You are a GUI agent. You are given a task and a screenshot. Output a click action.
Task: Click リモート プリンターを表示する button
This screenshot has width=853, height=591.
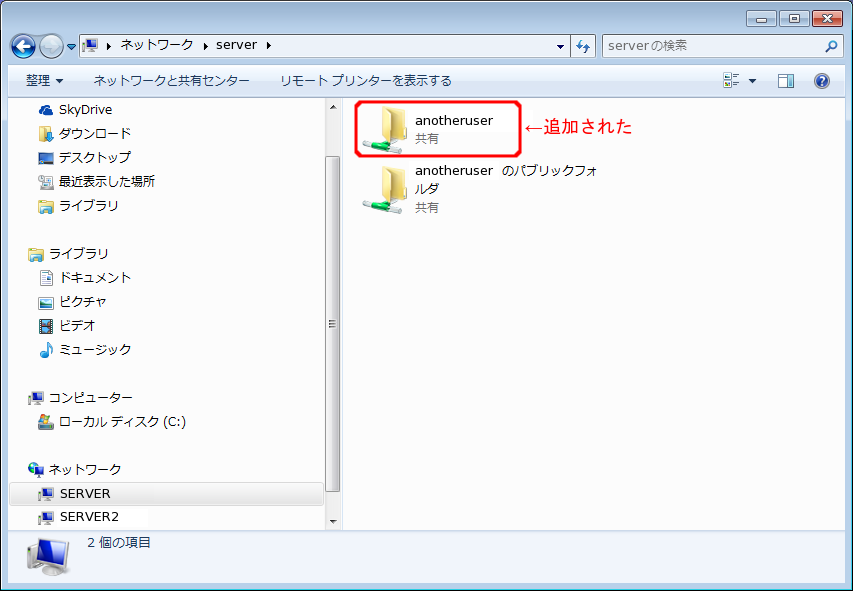[365, 81]
